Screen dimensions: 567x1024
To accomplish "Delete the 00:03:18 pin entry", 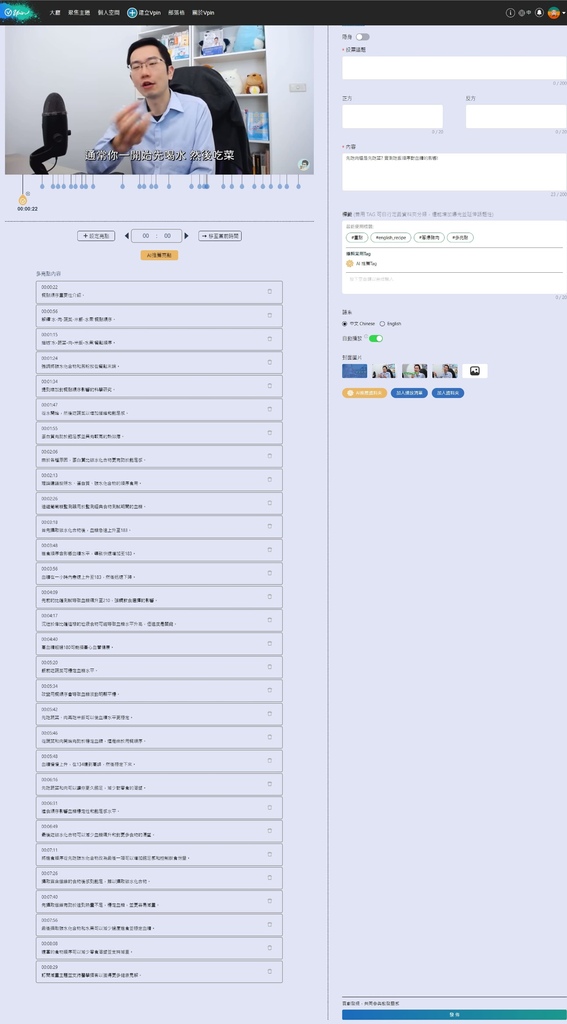I will pyautogui.click(x=270, y=526).
